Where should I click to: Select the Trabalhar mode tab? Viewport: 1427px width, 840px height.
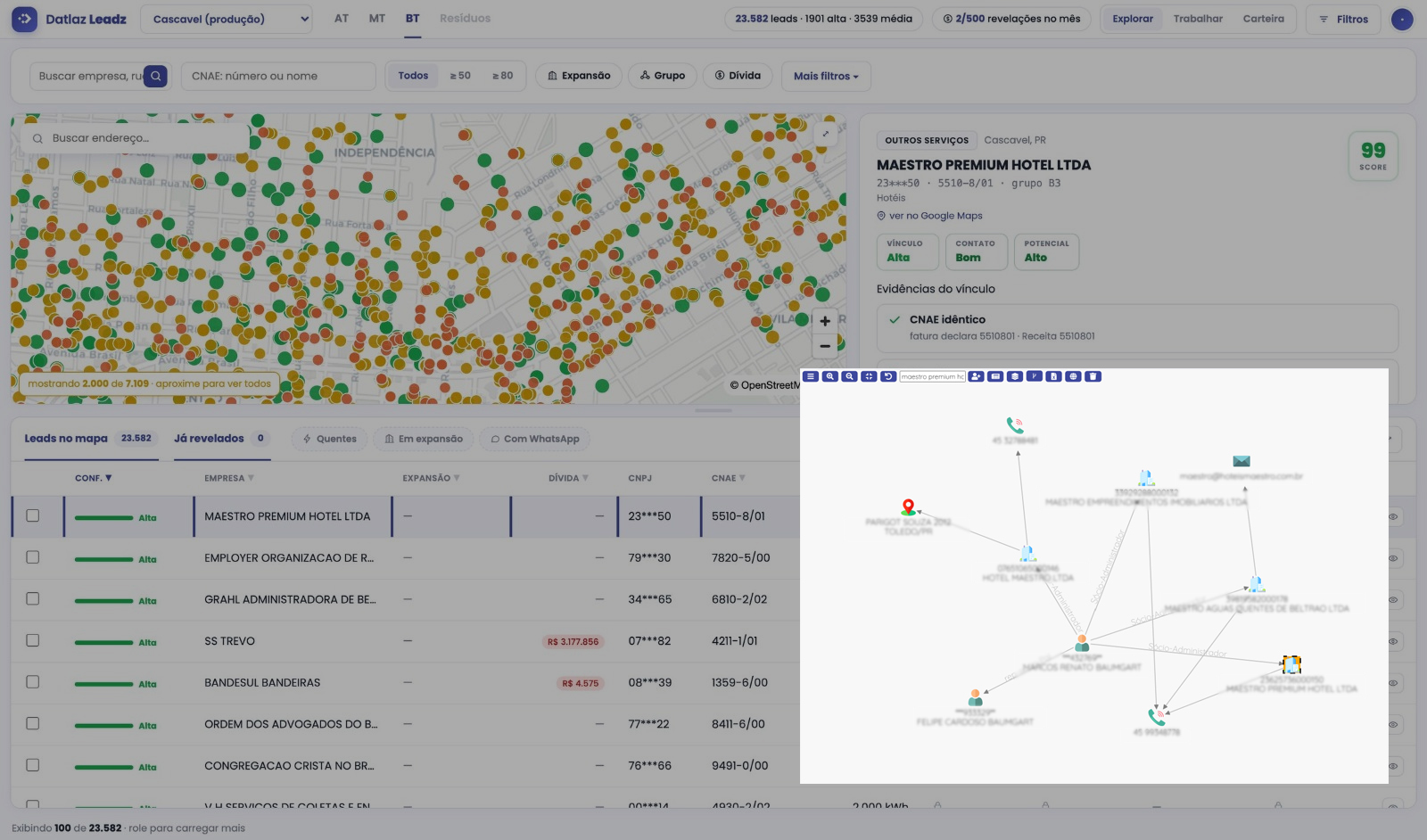pyautogui.click(x=1198, y=19)
